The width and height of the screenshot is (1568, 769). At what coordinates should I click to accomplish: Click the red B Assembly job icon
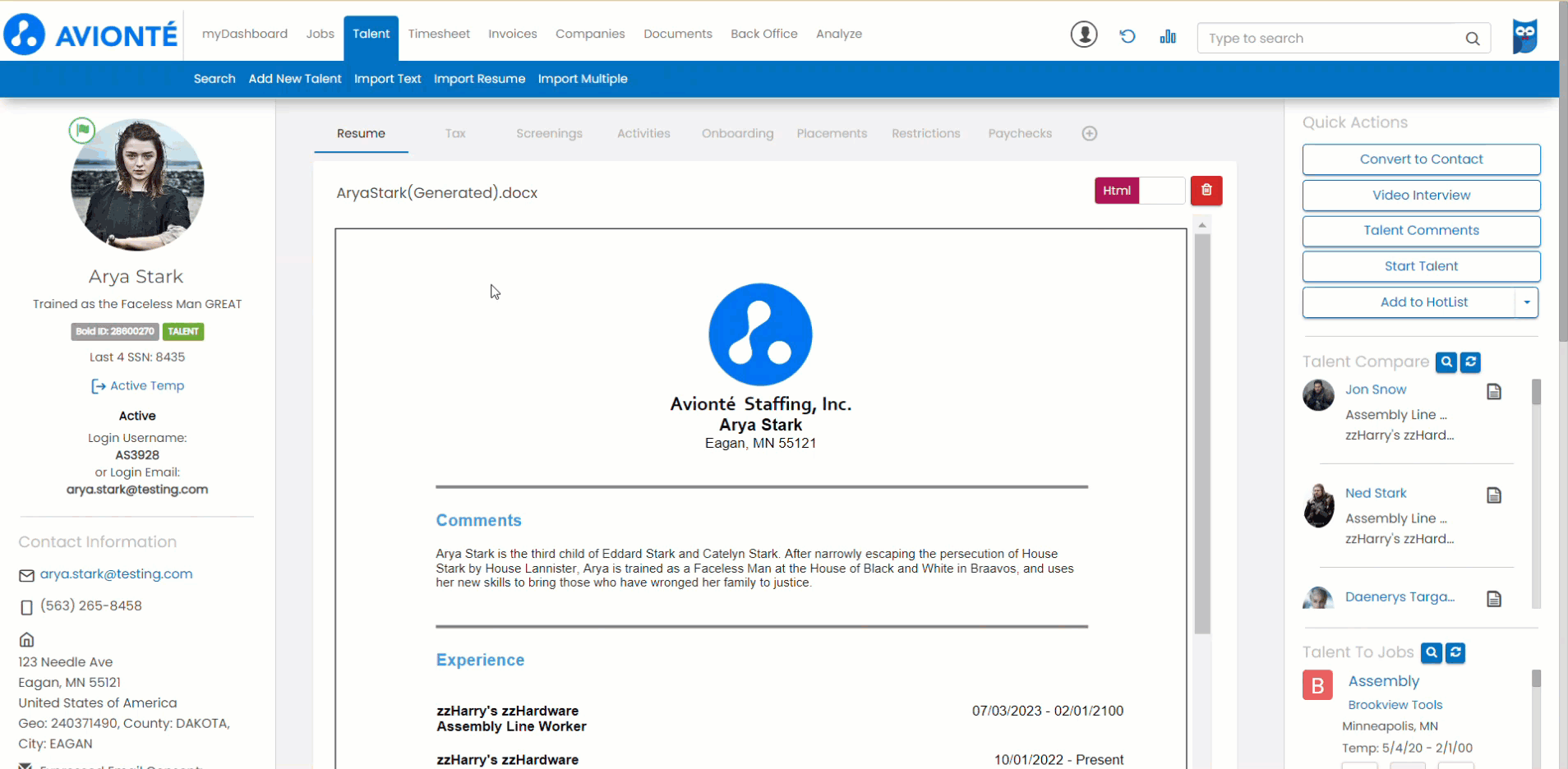[1317, 685]
